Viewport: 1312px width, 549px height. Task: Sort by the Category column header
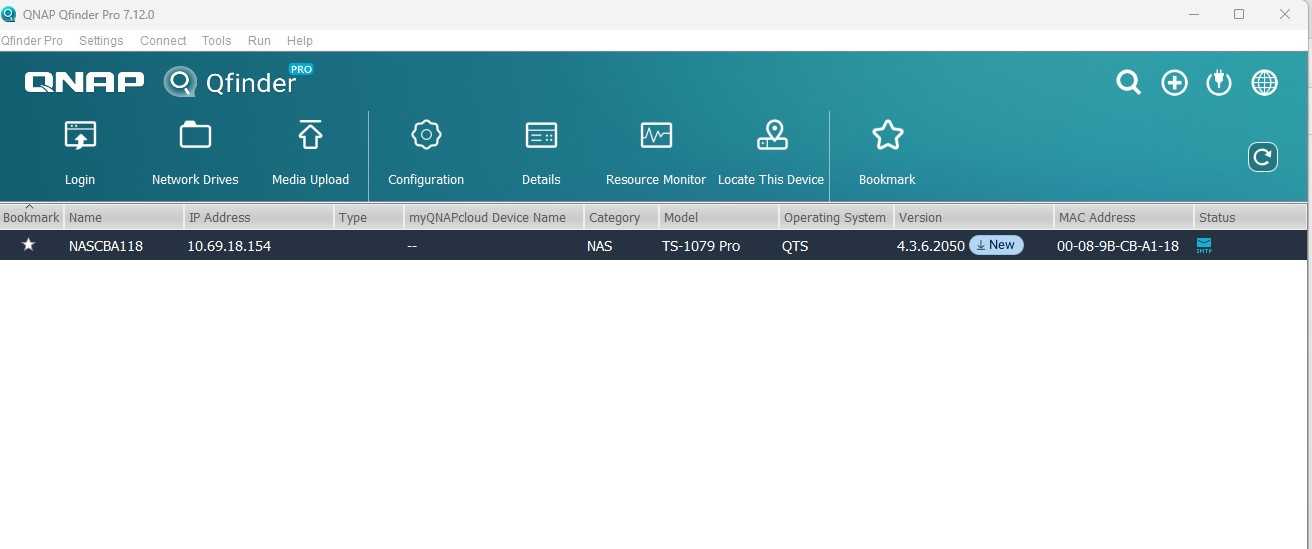pos(621,217)
